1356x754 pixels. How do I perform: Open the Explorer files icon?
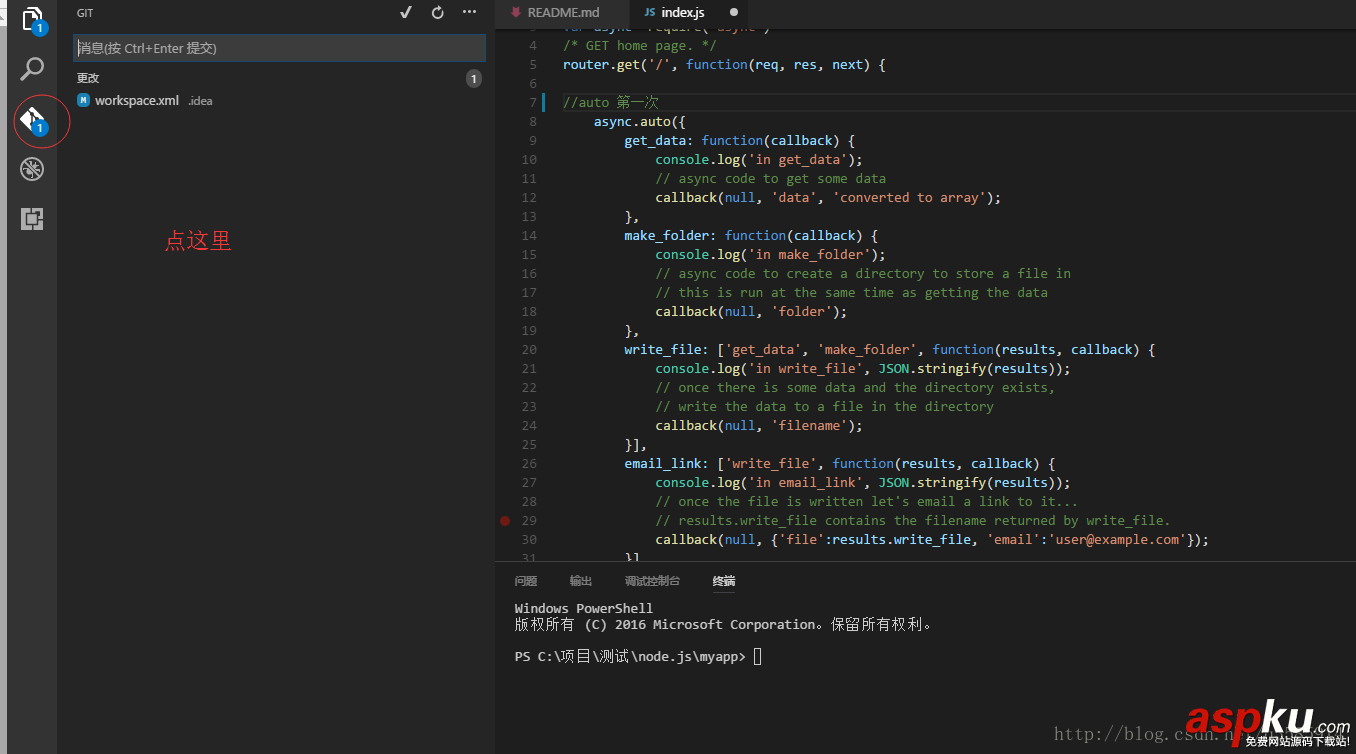32,19
